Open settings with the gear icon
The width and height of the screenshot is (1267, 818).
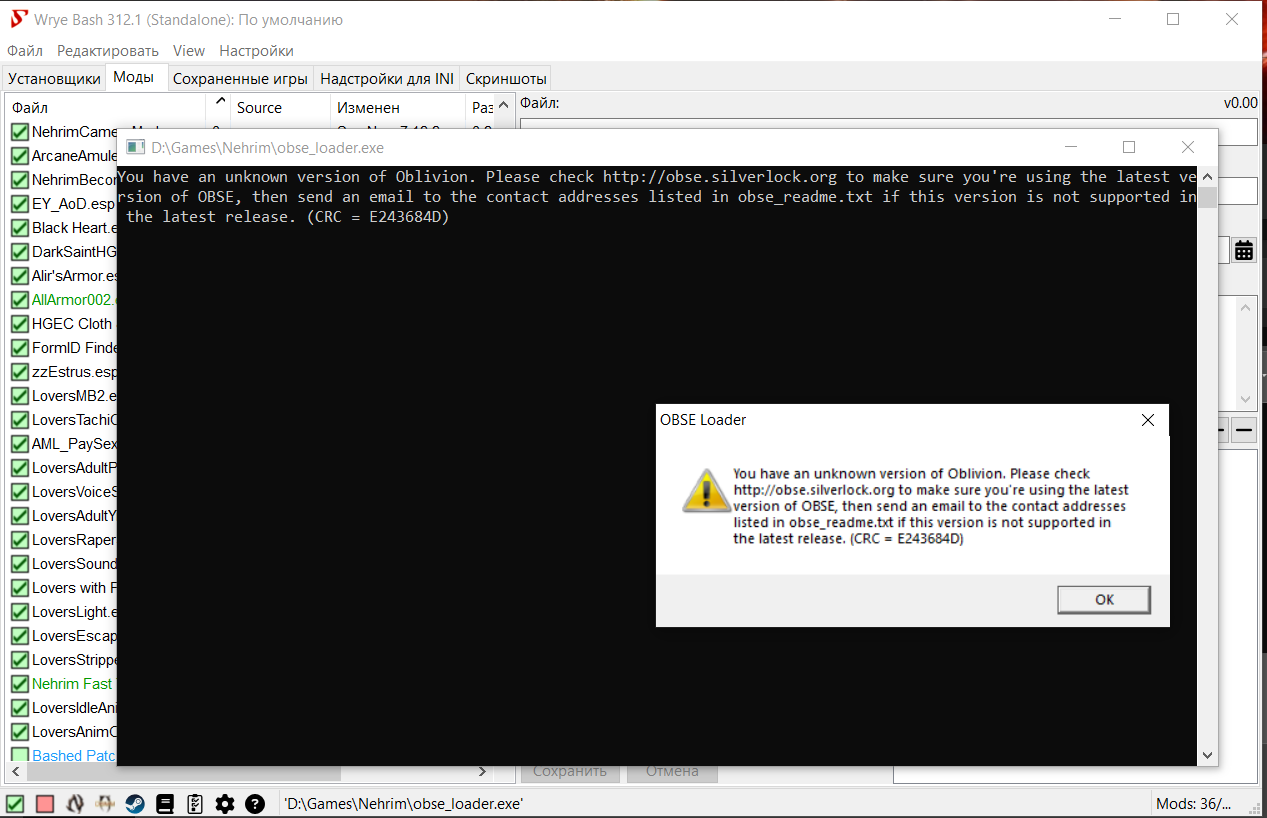tap(225, 804)
